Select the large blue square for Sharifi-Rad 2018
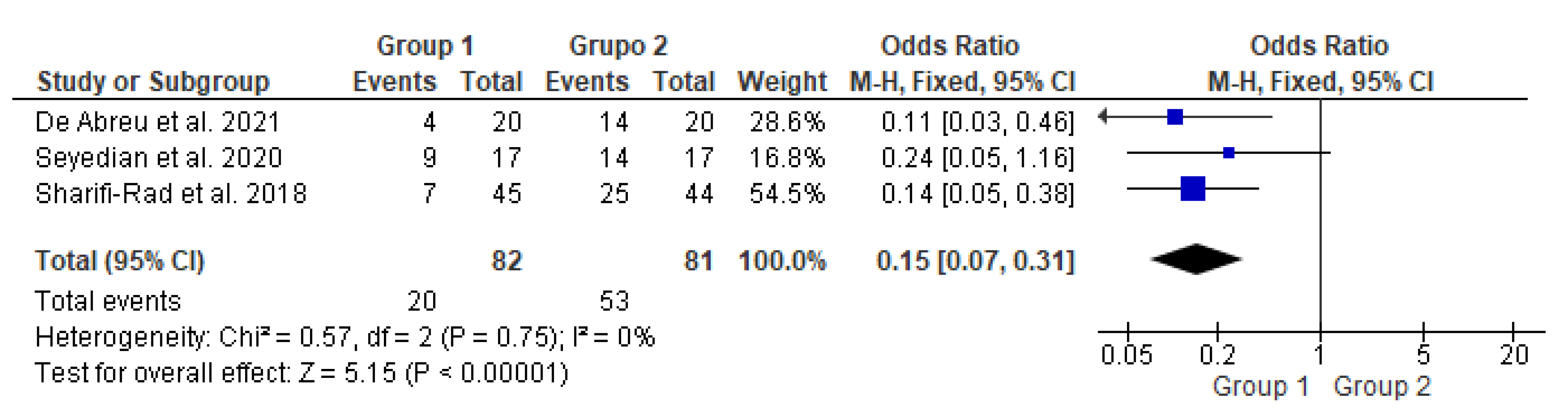Viewport: 1568px width, 419px height. tap(1192, 188)
